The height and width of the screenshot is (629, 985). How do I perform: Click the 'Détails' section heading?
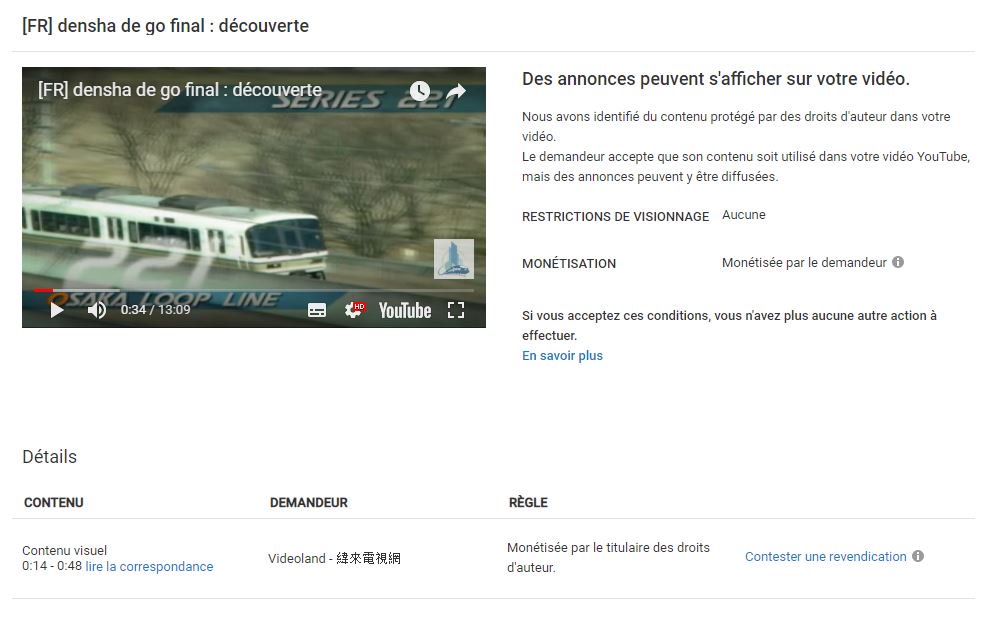pos(50,457)
